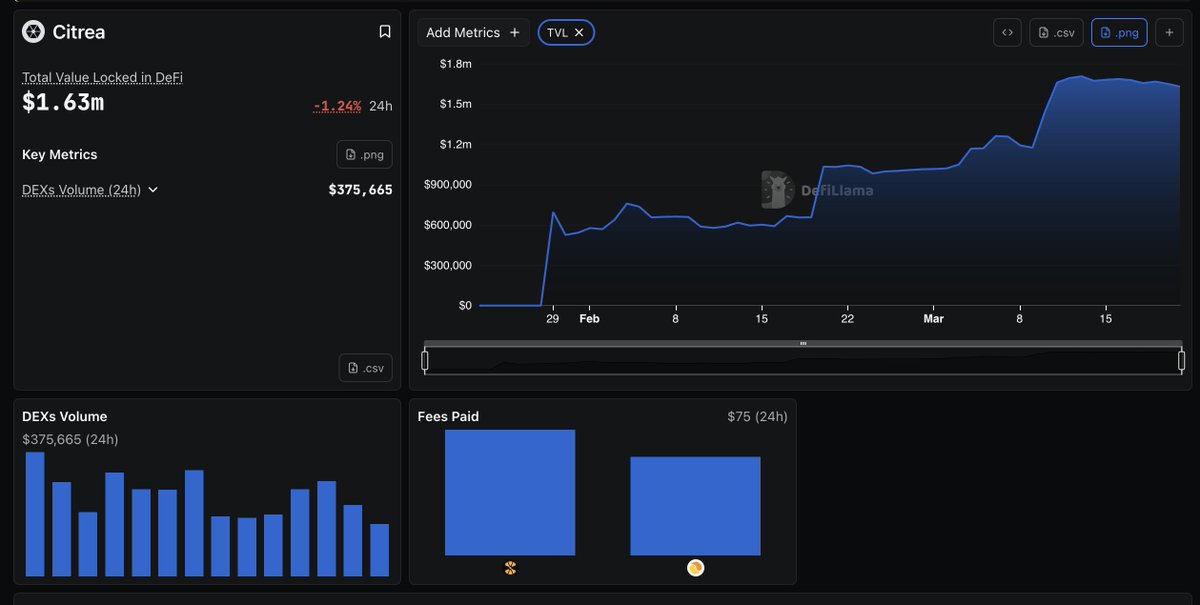Click Total Value Locked in DeFi label
Viewport: 1200px width, 605px height.
pyautogui.click(x=102, y=77)
